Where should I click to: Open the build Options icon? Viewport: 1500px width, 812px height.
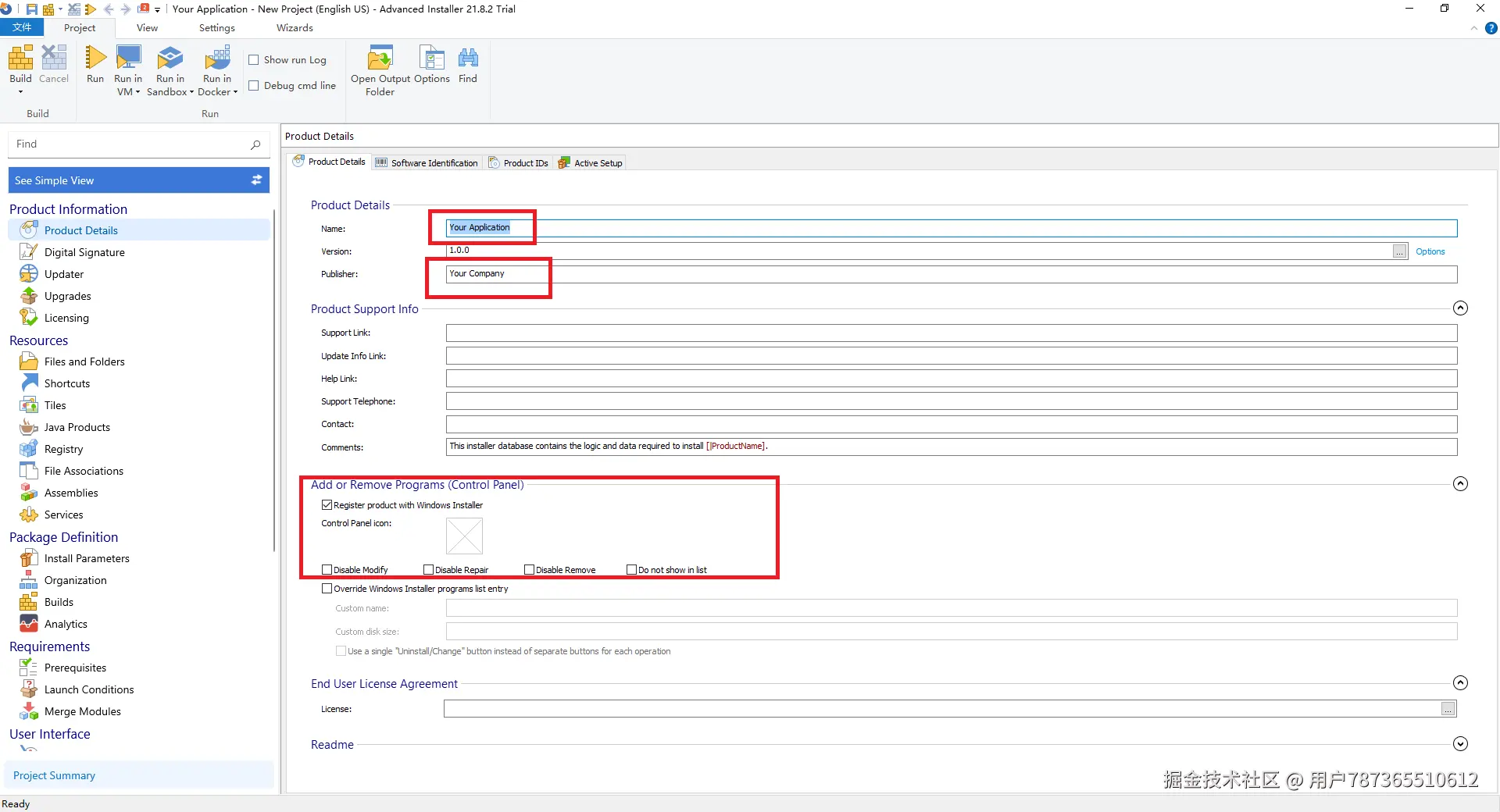click(432, 58)
